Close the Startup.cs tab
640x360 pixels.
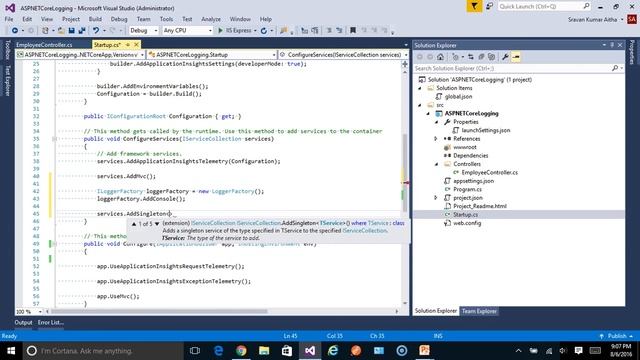tap(136, 44)
